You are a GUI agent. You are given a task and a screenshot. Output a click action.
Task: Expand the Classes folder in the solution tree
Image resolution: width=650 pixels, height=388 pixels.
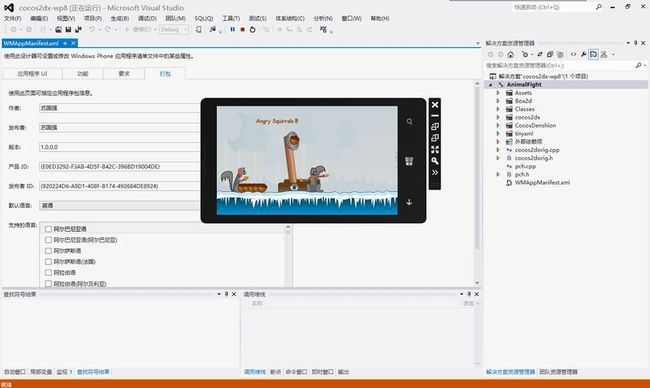tap(498, 109)
